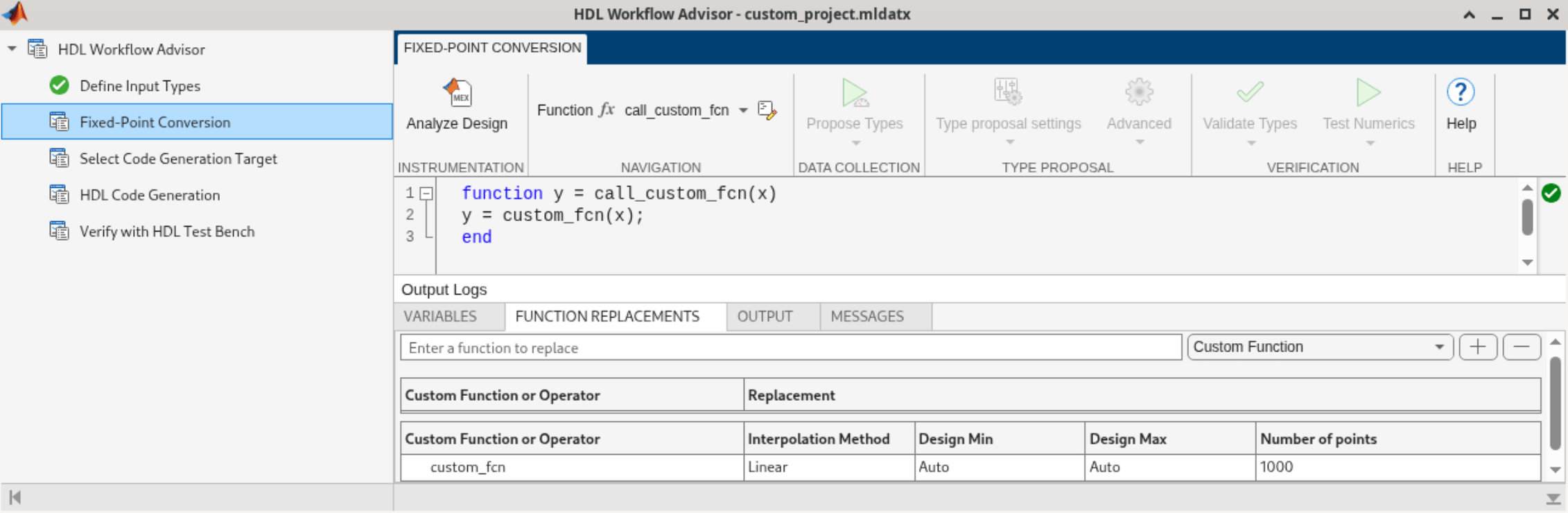Expand the Validate Types dropdown arrow
This screenshot has height=513, width=1568.
(x=1251, y=143)
